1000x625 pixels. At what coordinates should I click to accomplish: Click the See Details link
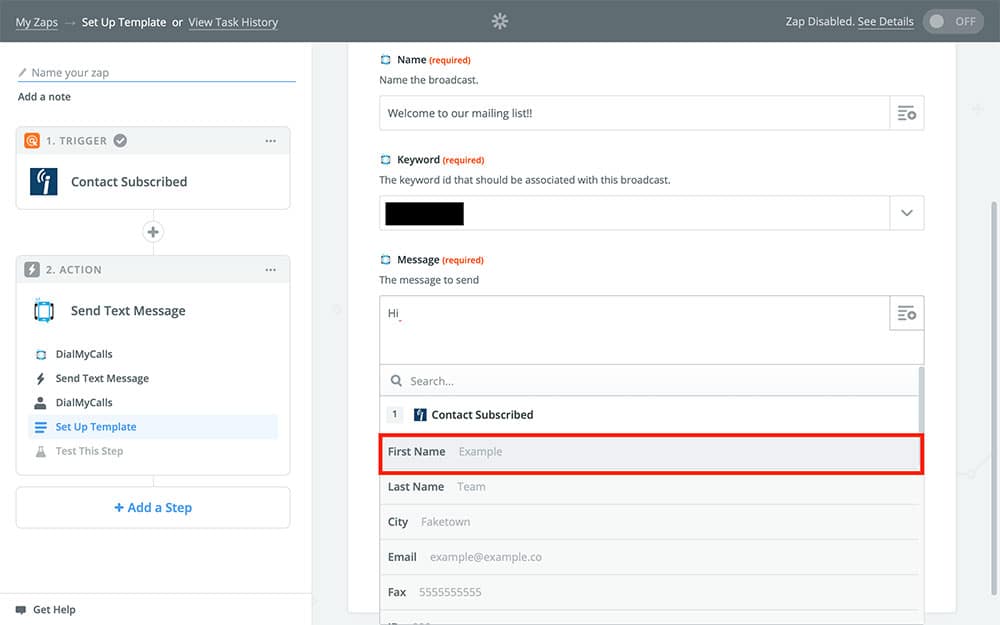coord(885,22)
